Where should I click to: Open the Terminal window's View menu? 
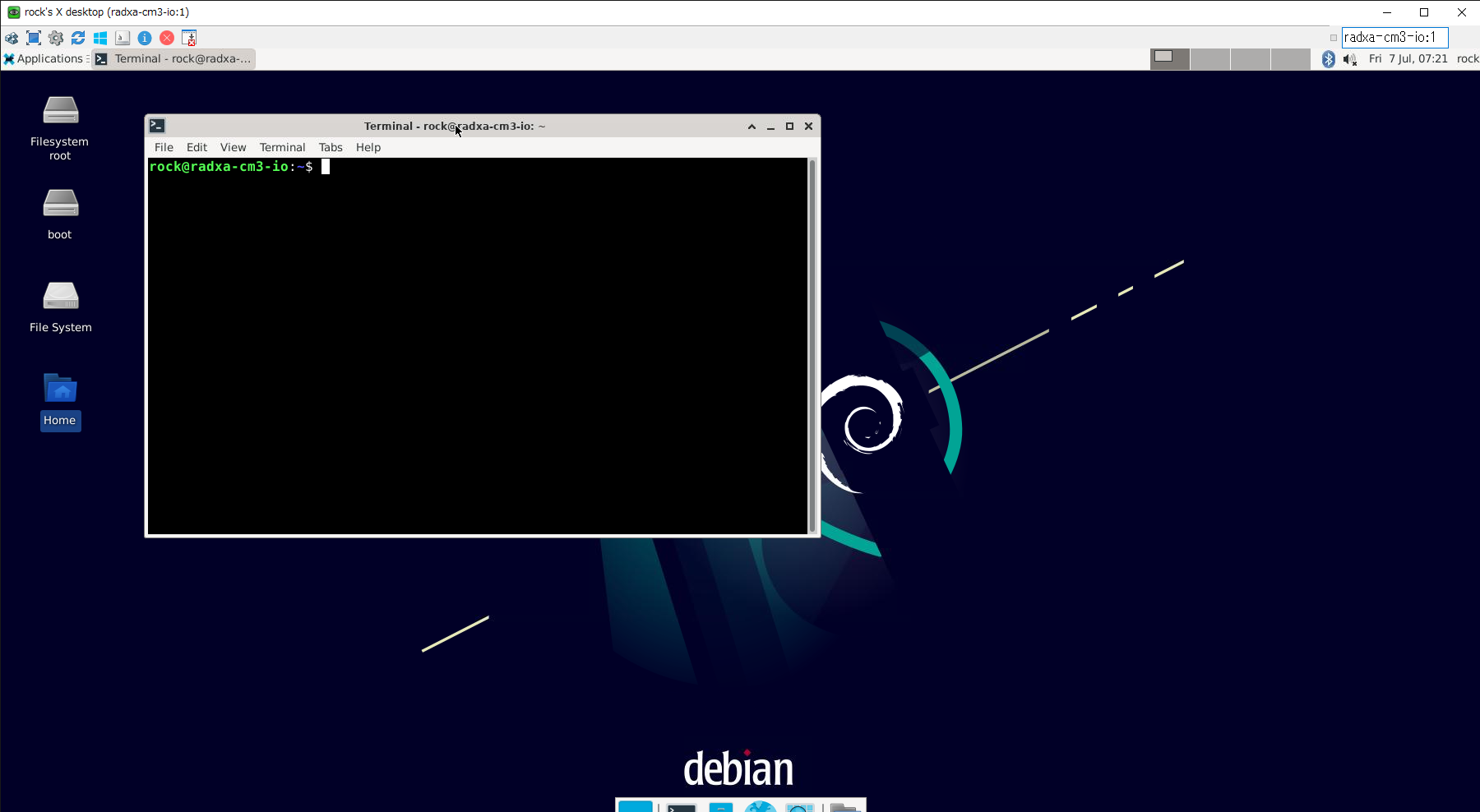point(233,148)
